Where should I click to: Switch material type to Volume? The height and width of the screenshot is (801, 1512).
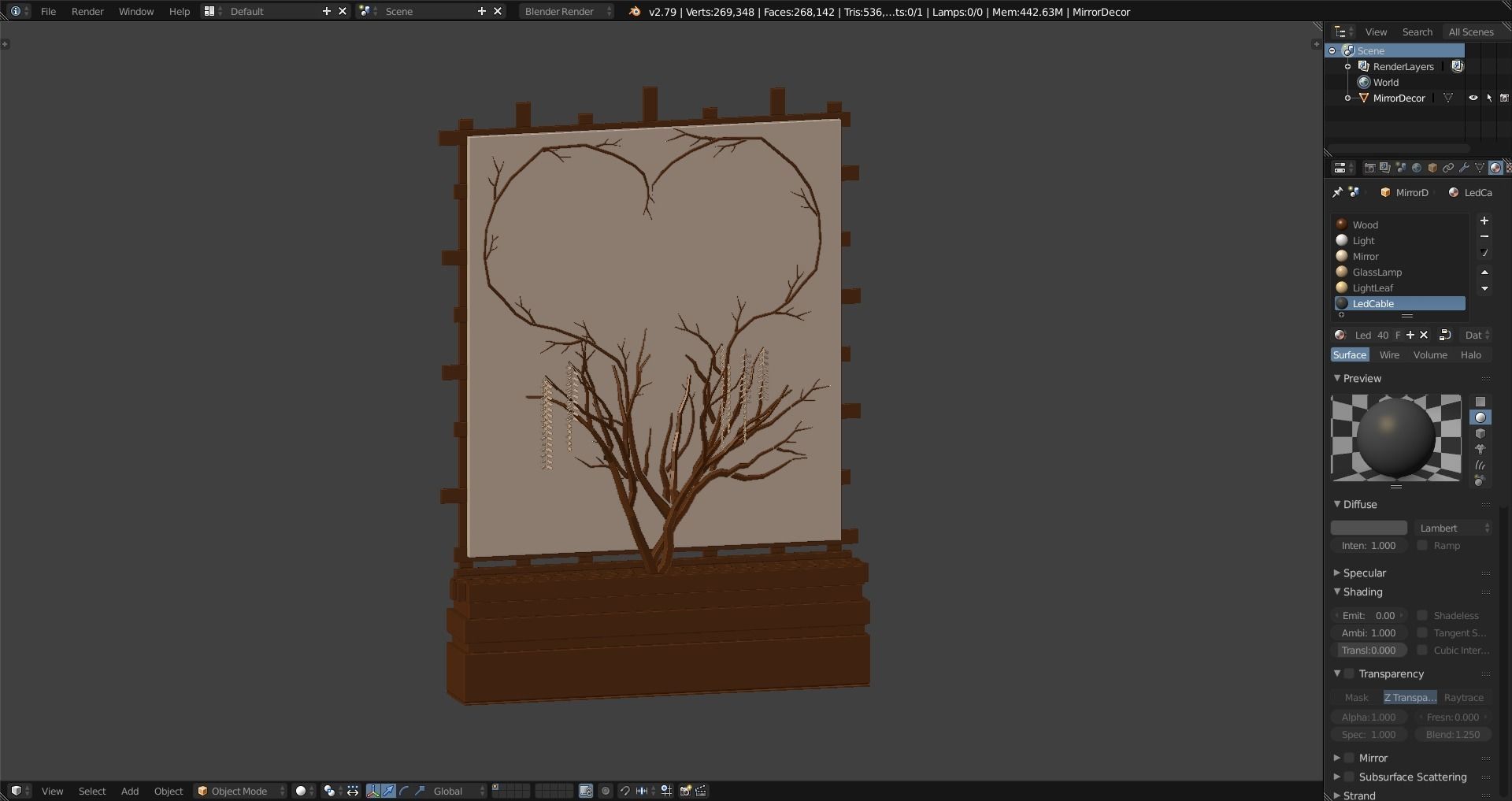click(x=1430, y=354)
